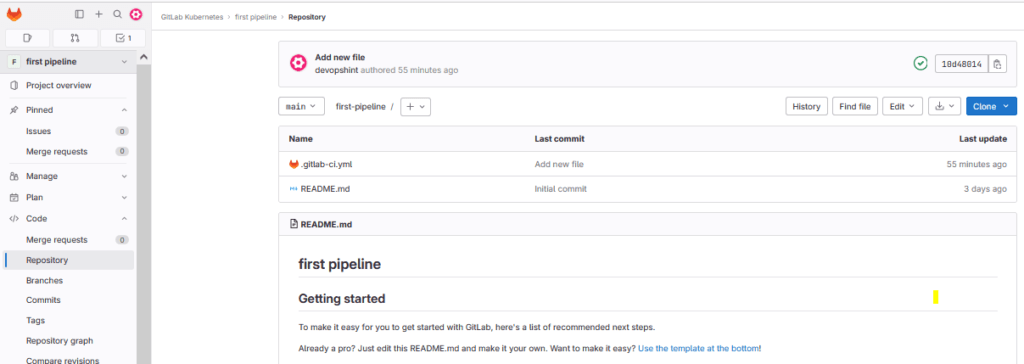
Task: Click 'Initial commit' in README.md row
Action: click(x=560, y=189)
